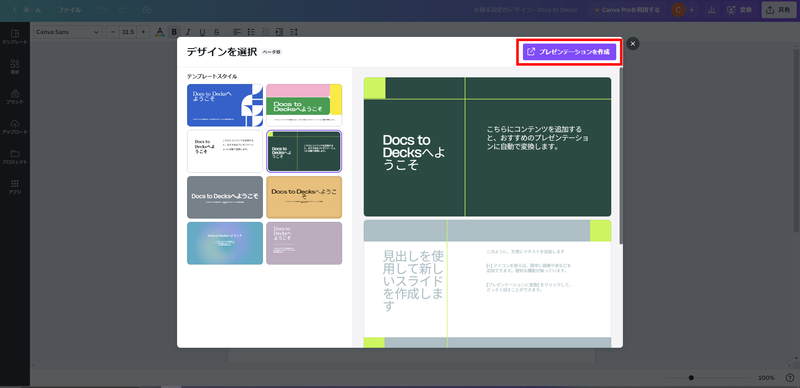This screenshot has height=388, width=800.
Task: Choose the dark green grid template style
Action: pyautogui.click(x=304, y=151)
